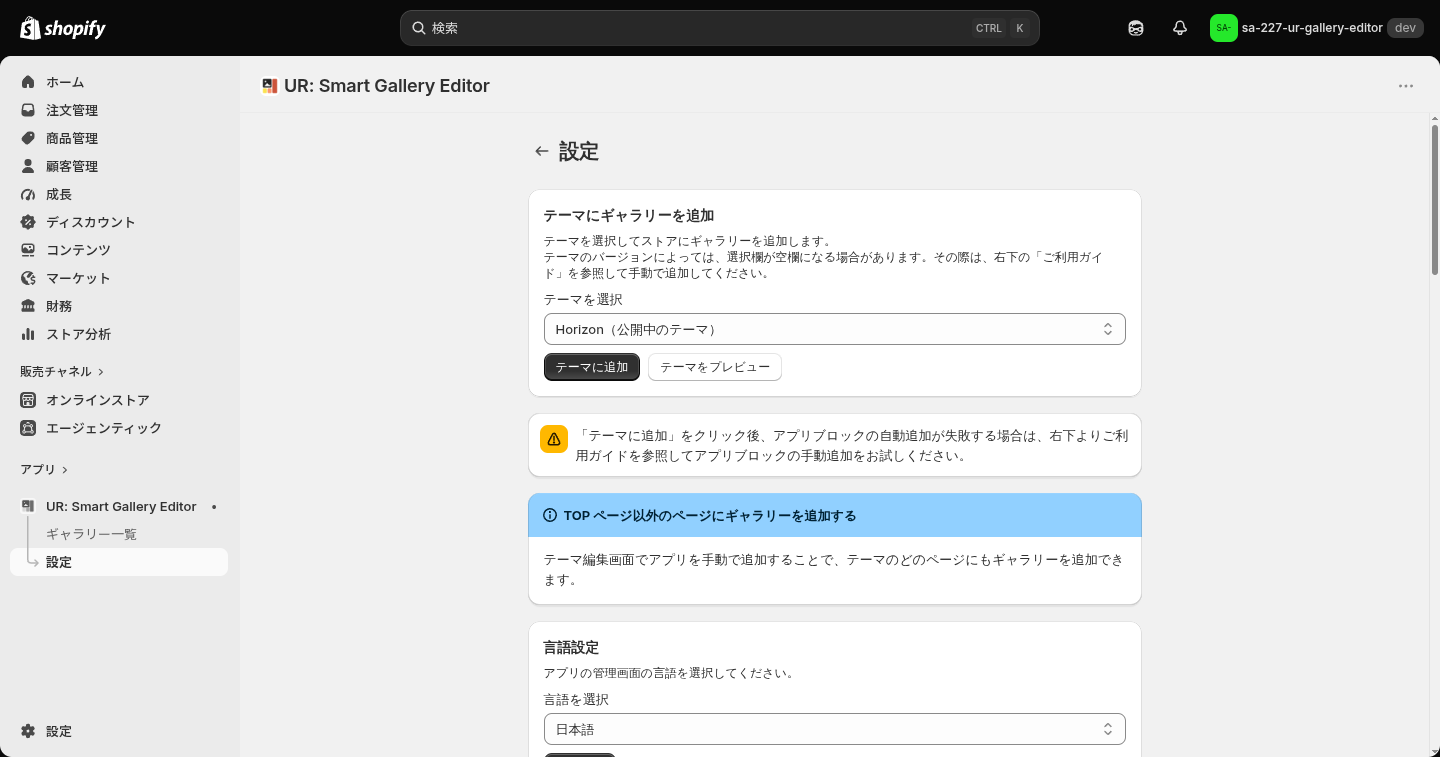Click the info icon in blue banner
The height and width of the screenshot is (757, 1440).
(549, 516)
